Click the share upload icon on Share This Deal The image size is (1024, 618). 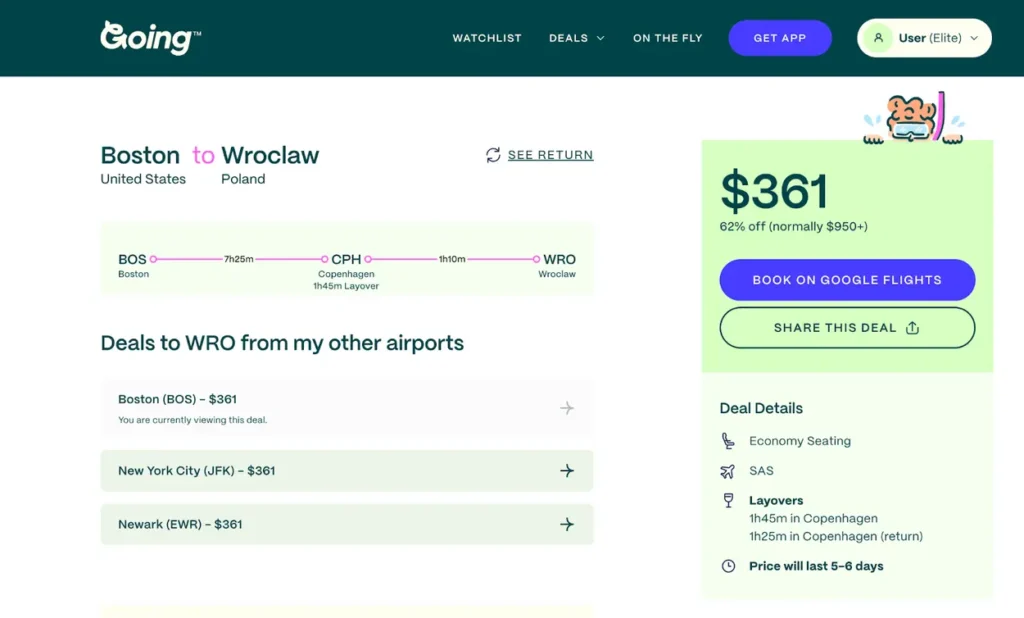(911, 327)
